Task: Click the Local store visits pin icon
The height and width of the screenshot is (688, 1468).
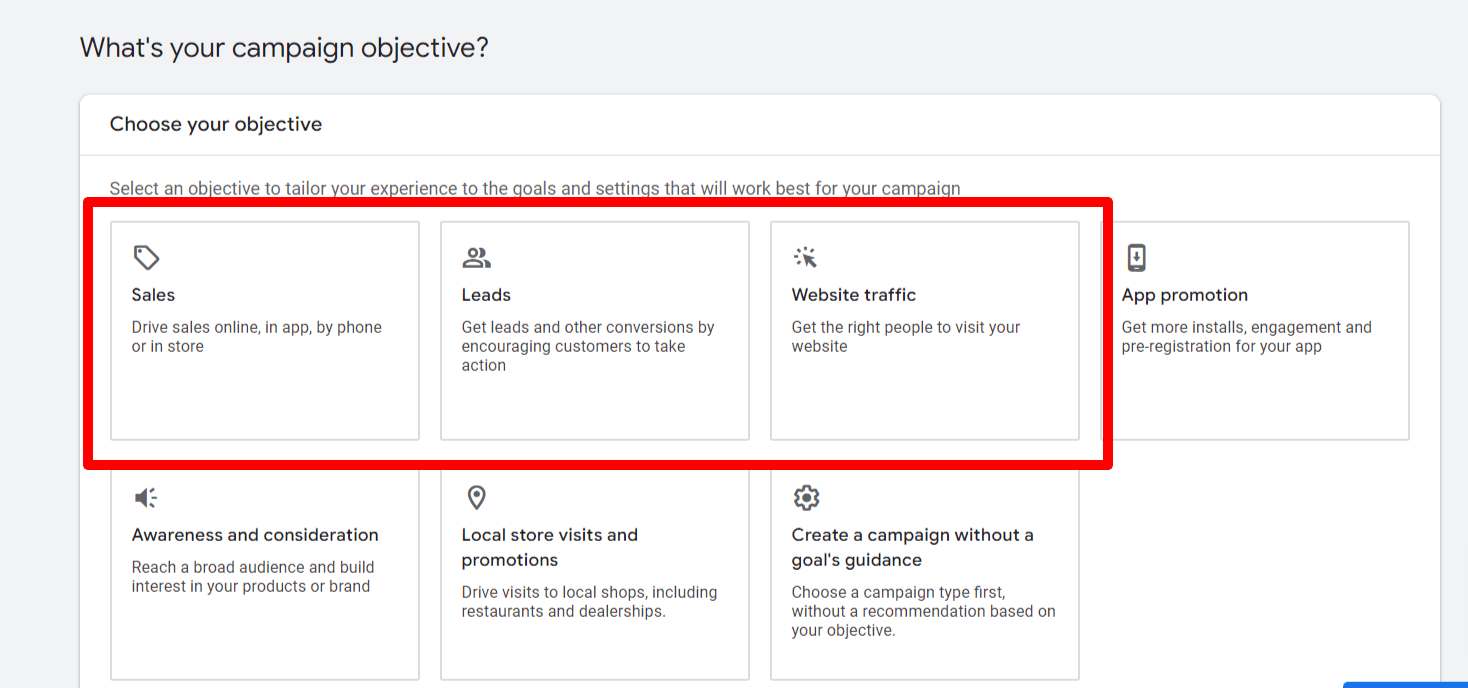Action: (476, 498)
